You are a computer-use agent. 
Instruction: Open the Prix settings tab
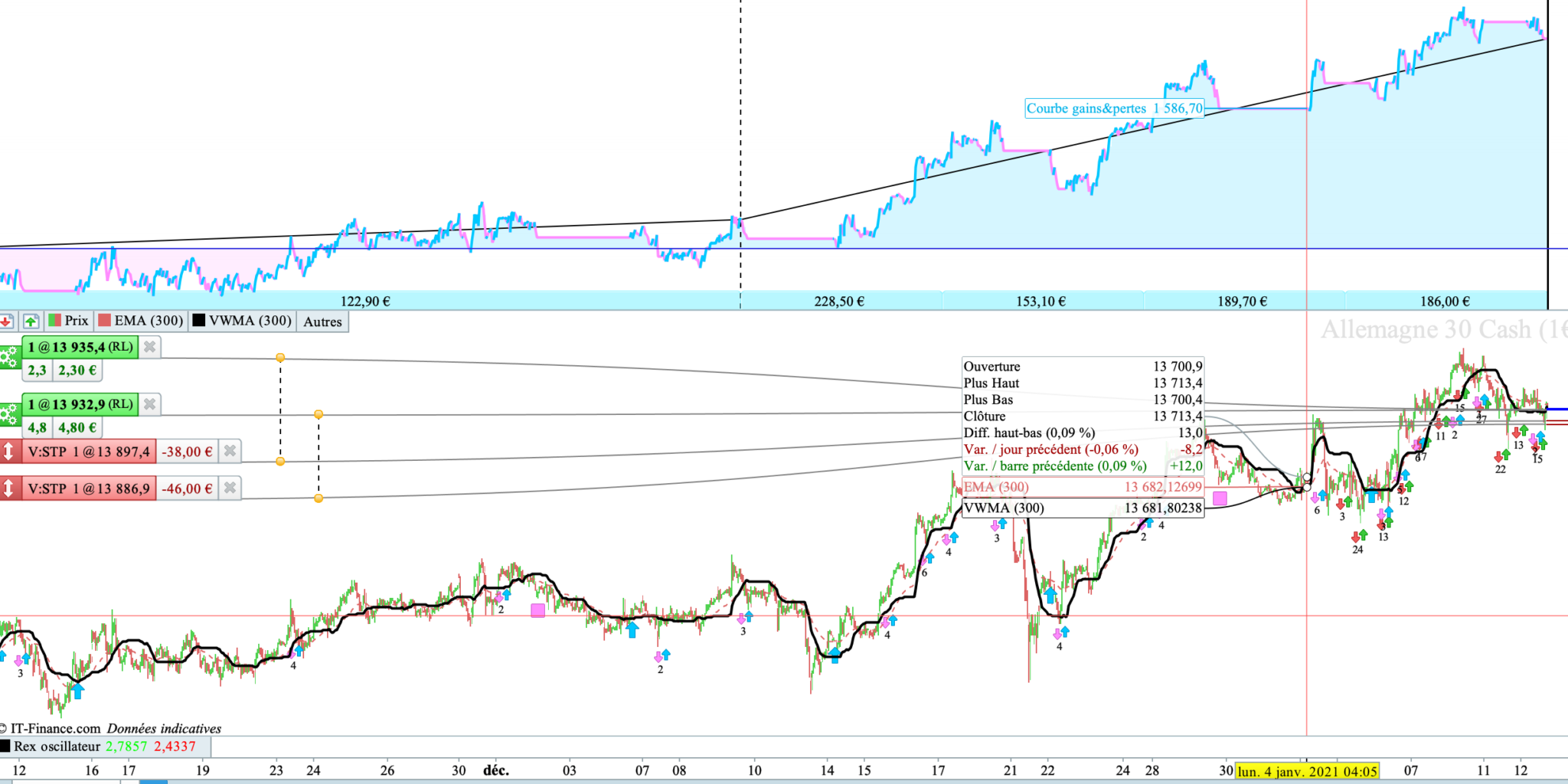click(69, 322)
